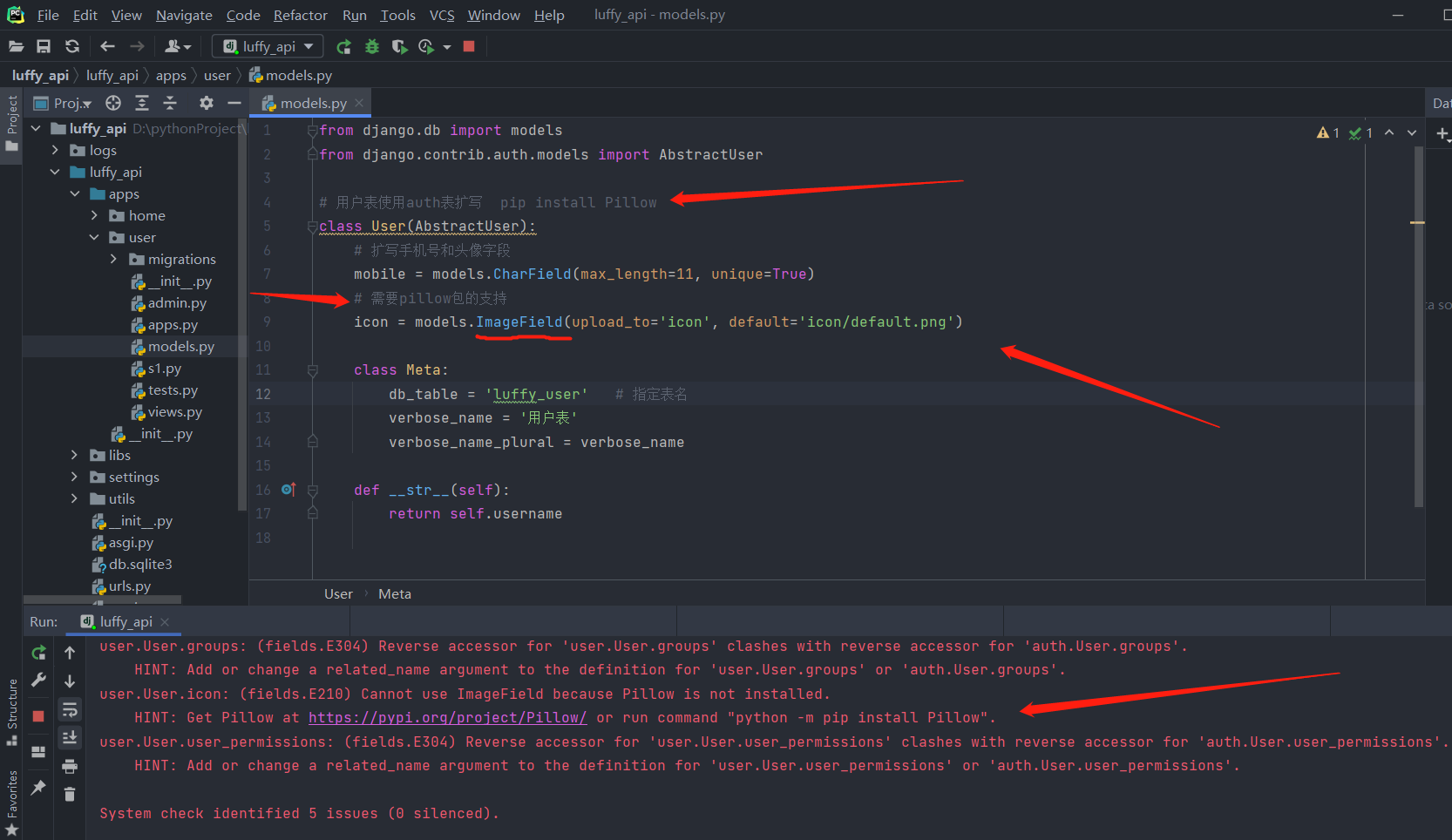1452x840 pixels.
Task: Collapse the luffy_api root project node
Action: coord(36,128)
